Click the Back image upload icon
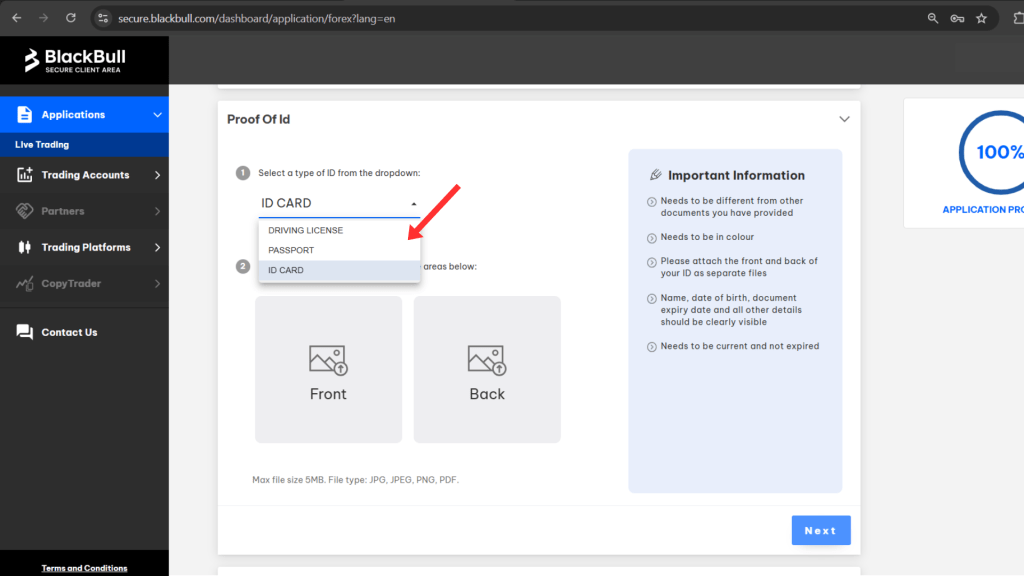 coord(486,359)
